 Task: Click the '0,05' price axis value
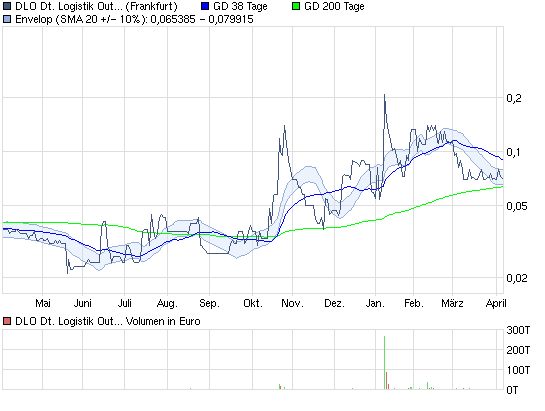(x=517, y=206)
